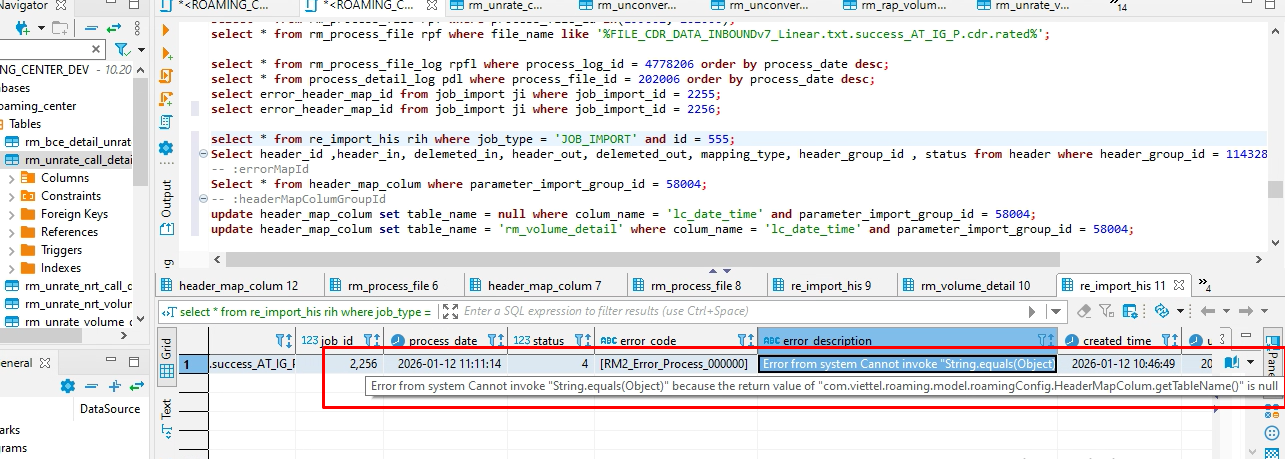This screenshot has width=1285, height=459.
Task: Collapse the Select header_id statement fold marker
Action: (x=204, y=155)
